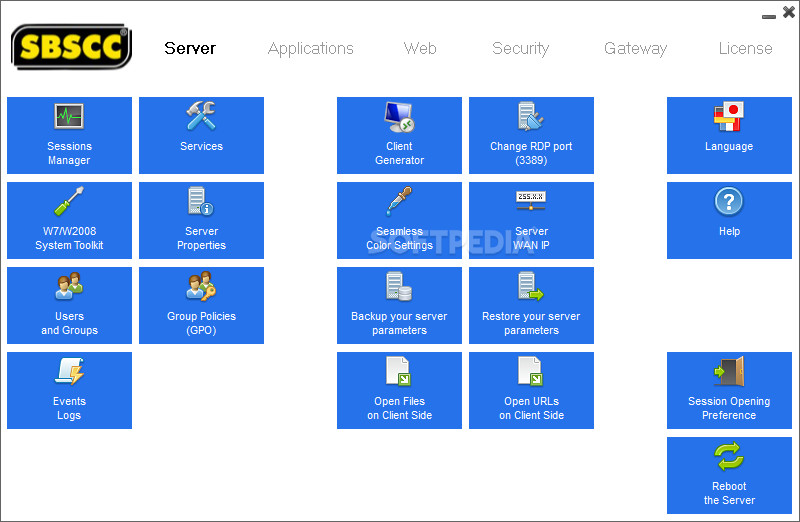Launch the Services tools icon
This screenshot has width=800, height=522.
pyautogui.click(x=202, y=135)
